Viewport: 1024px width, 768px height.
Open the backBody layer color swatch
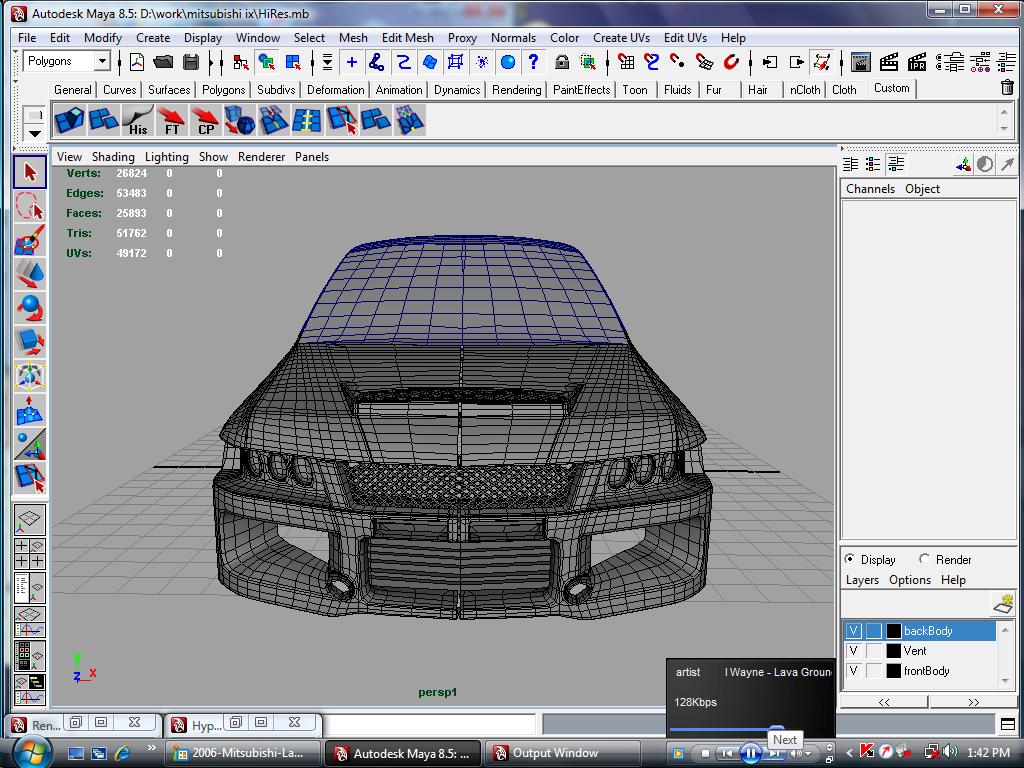(x=893, y=631)
